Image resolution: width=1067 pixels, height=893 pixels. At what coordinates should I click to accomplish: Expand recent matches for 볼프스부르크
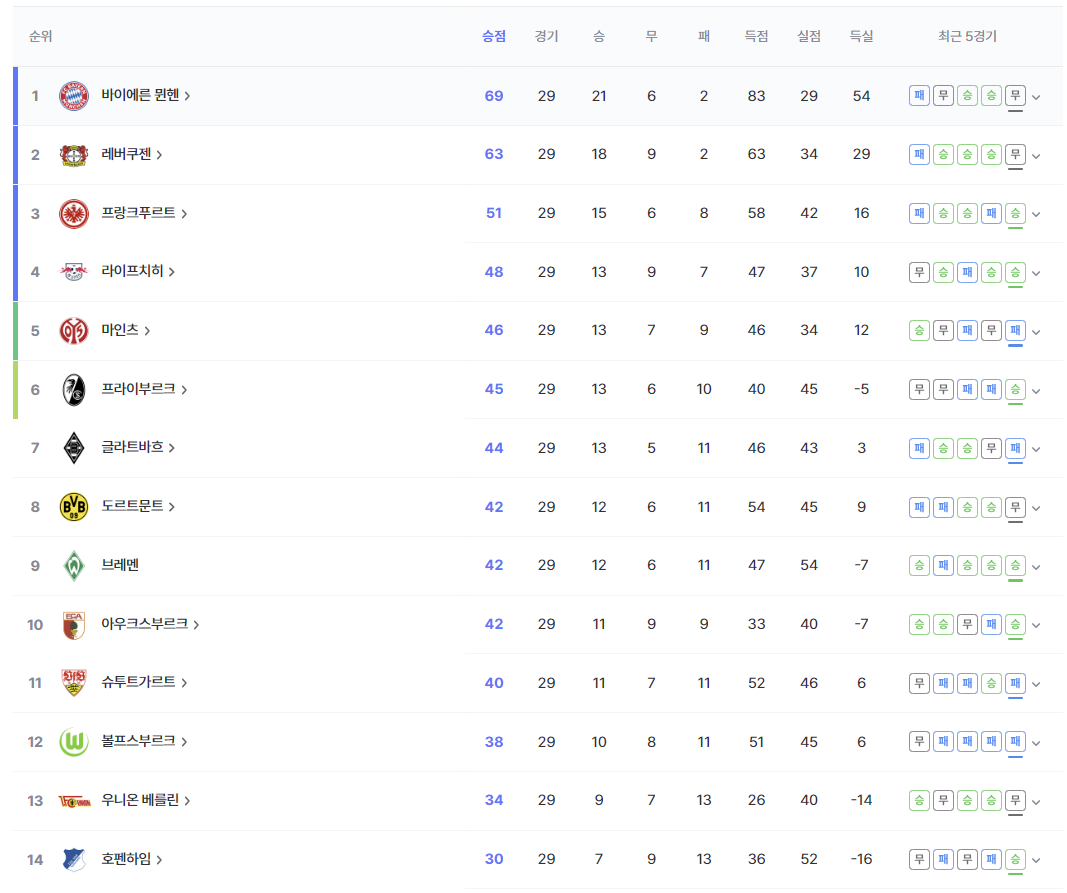pyautogui.click(x=1036, y=743)
